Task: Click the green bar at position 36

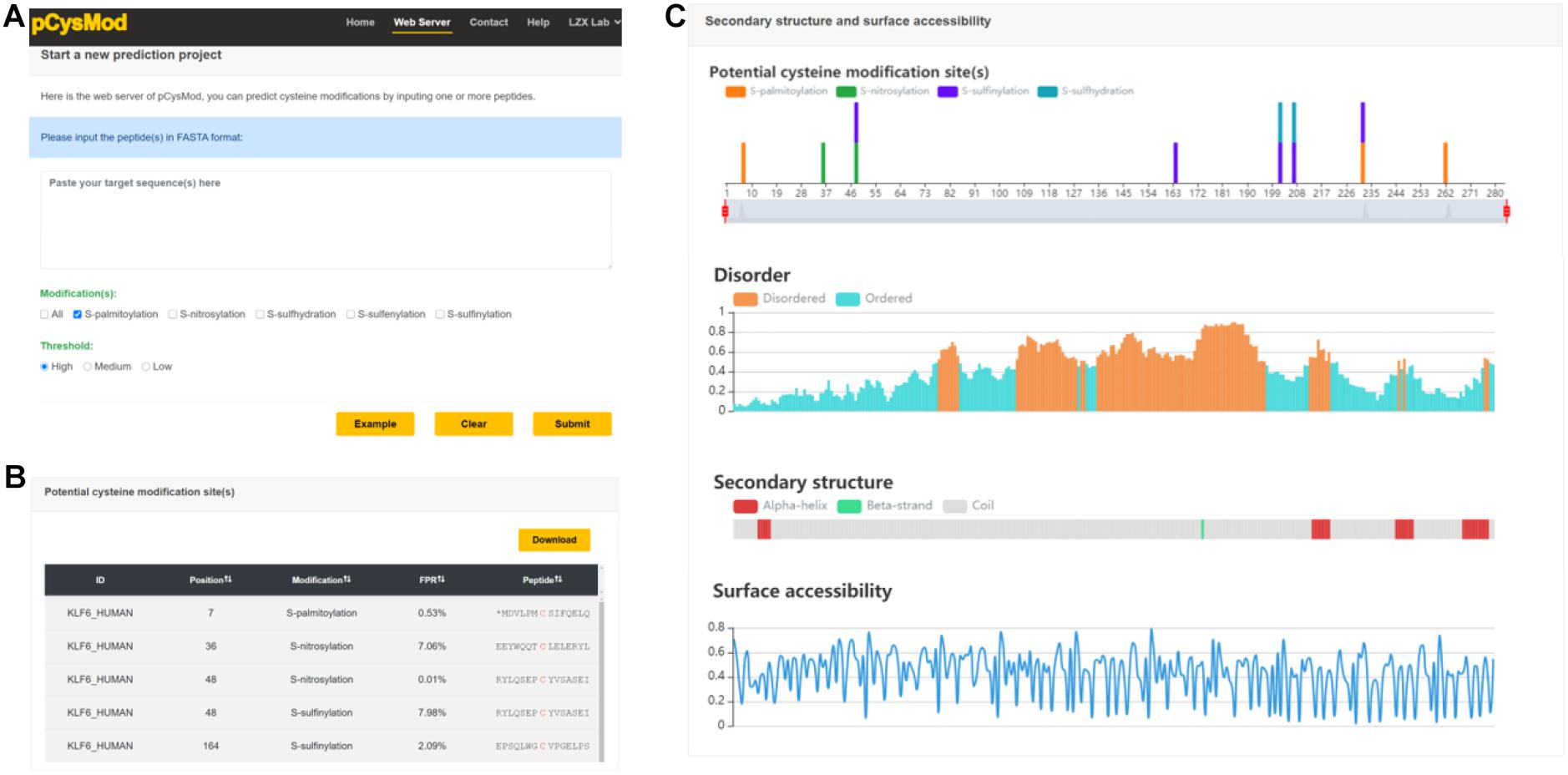Action: pyautogui.click(x=823, y=163)
